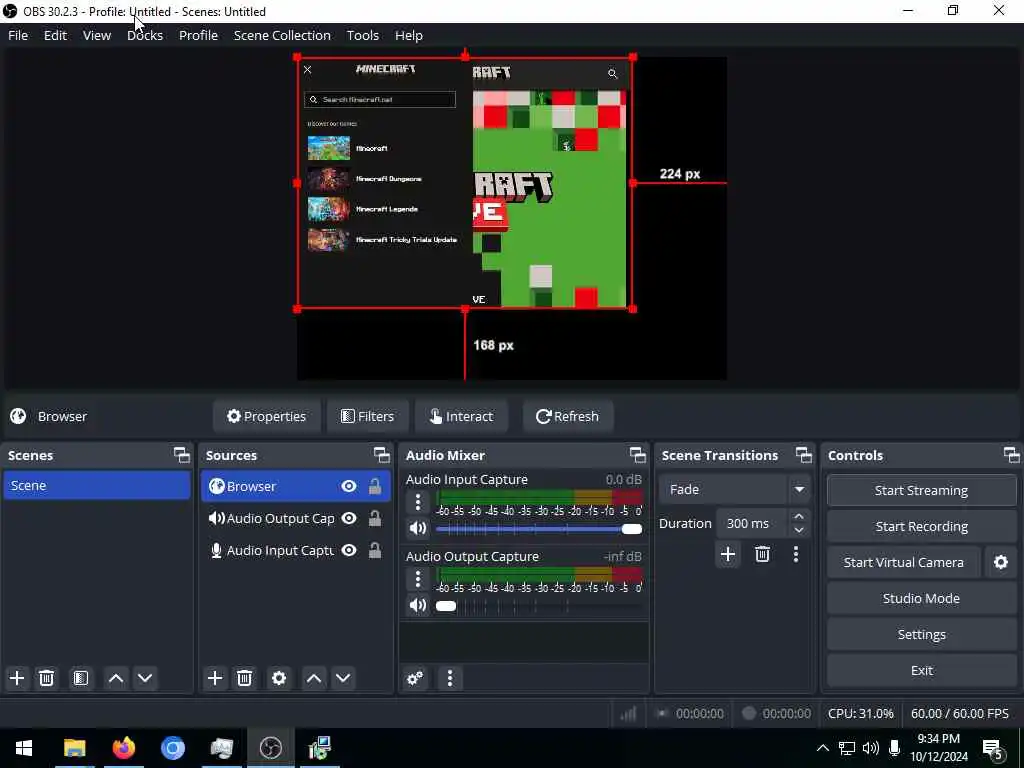Remove selected source trash icon
The image size is (1024, 768).
pos(245,678)
